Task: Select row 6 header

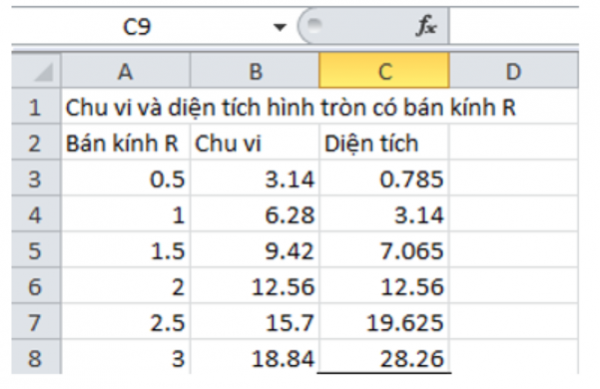Action: click(36, 286)
